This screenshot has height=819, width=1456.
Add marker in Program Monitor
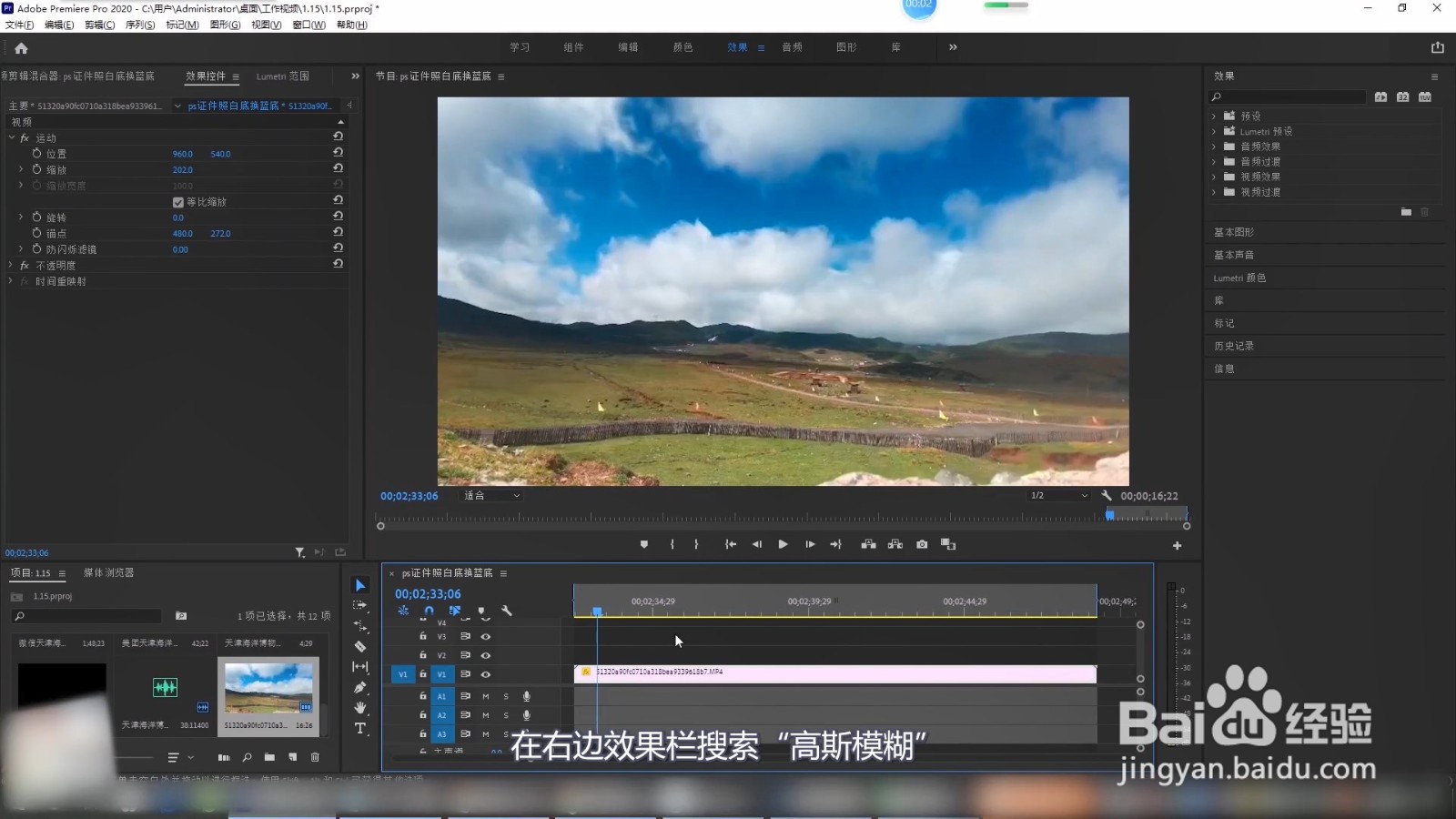click(x=644, y=544)
